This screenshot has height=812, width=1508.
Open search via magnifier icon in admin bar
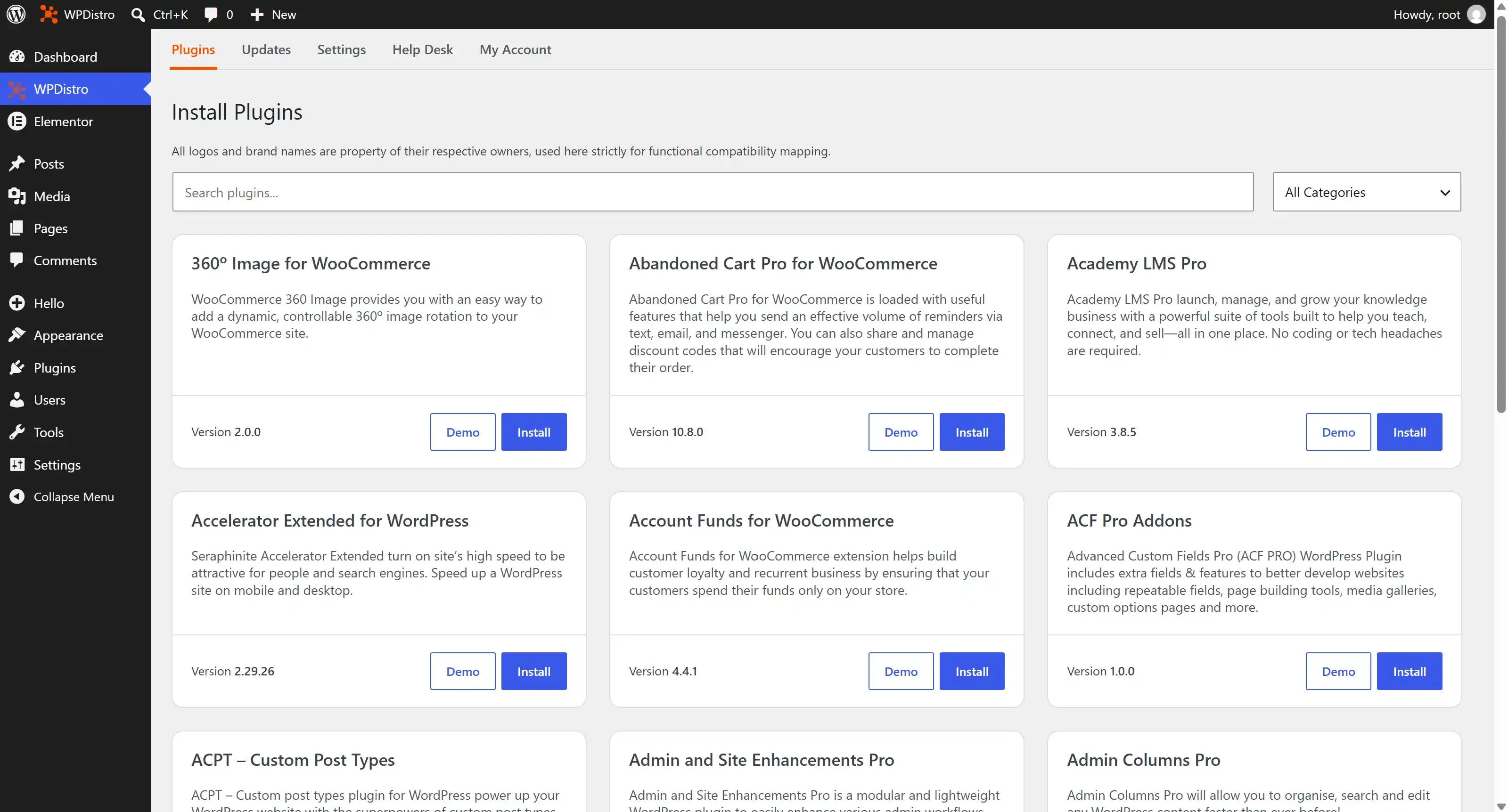click(138, 15)
